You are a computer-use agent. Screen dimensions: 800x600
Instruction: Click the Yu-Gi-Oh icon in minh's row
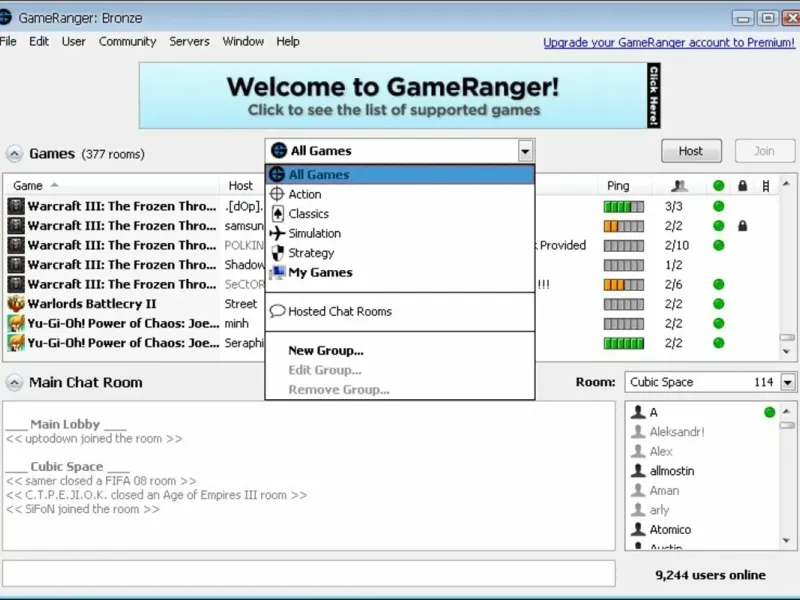[x=16, y=323]
